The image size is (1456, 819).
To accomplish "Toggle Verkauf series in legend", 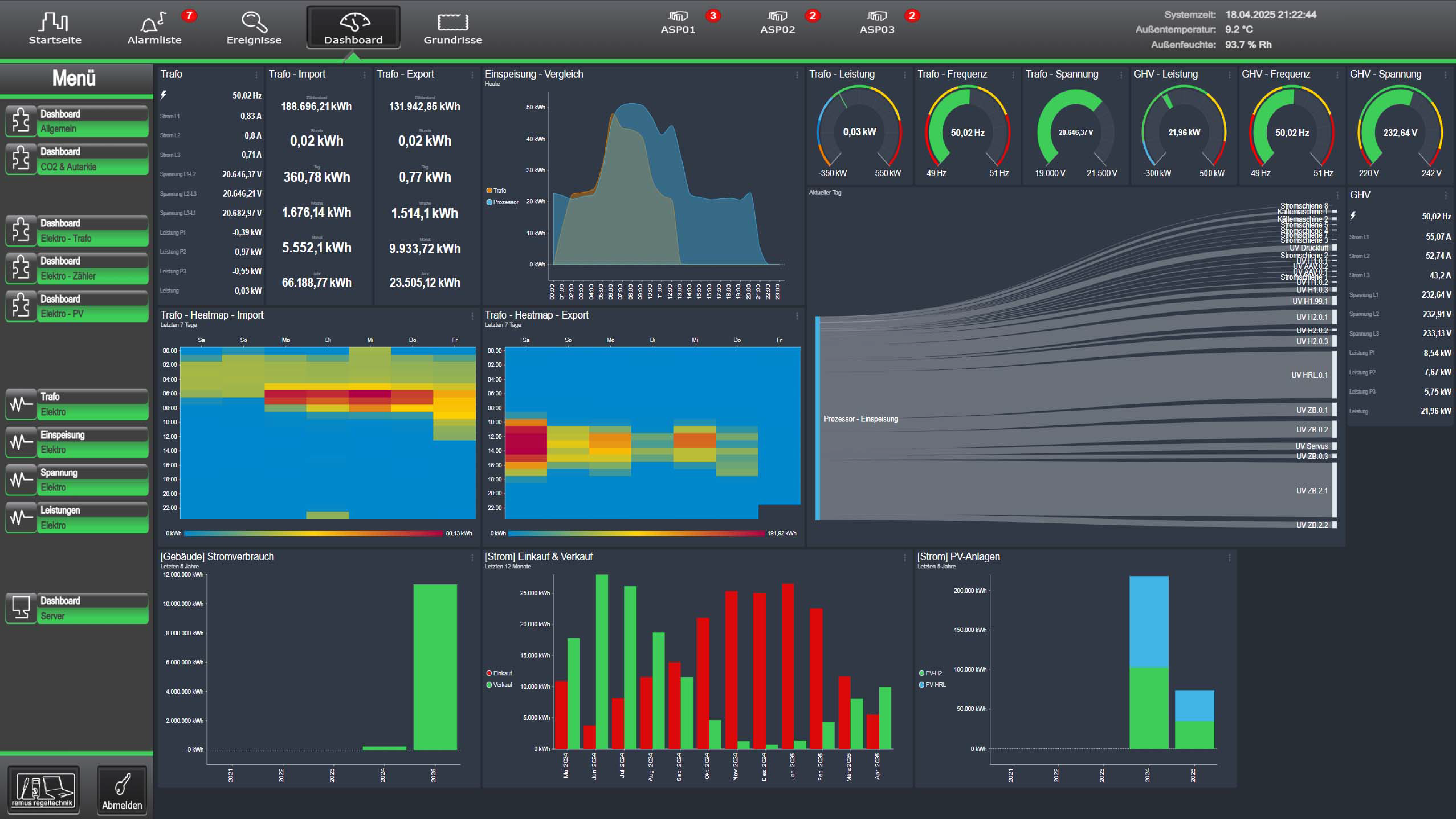I will click(x=499, y=684).
